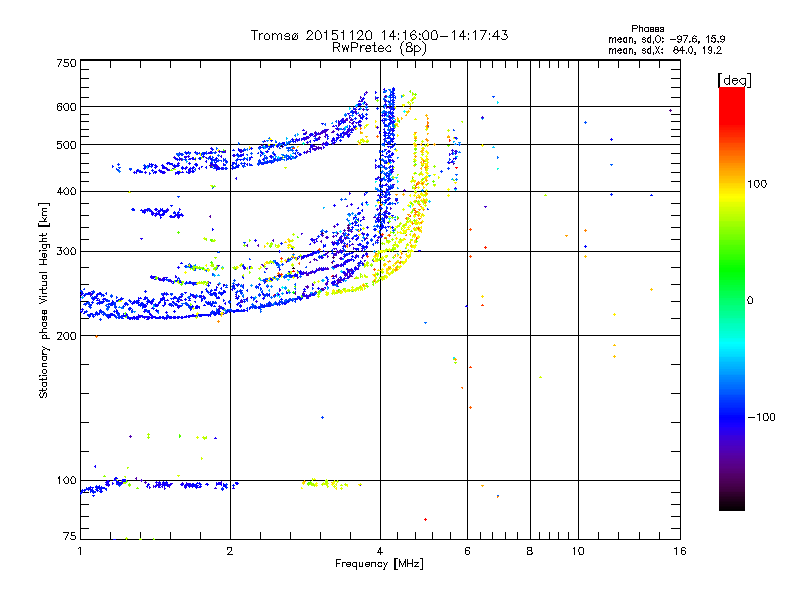Click the frequency axis tick label "2"
Image resolution: width=800 pixels, height=600 pixels.
pos(230,551)
